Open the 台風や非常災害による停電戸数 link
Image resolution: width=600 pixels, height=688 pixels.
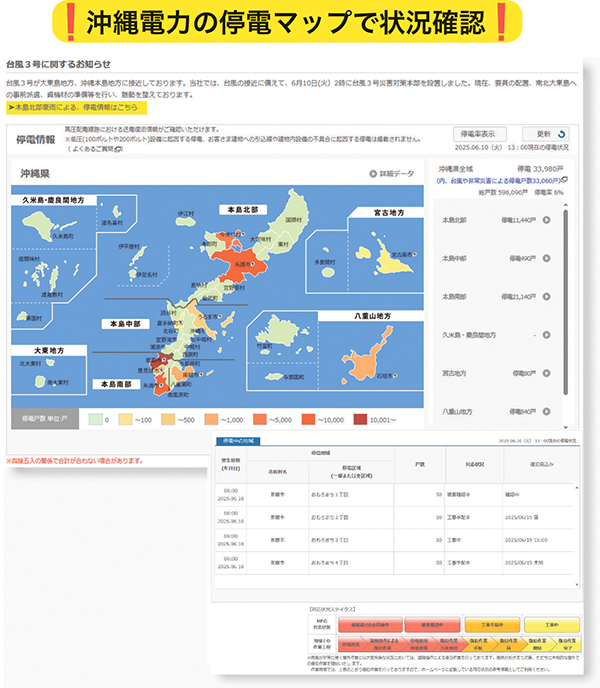pos(499,180)
